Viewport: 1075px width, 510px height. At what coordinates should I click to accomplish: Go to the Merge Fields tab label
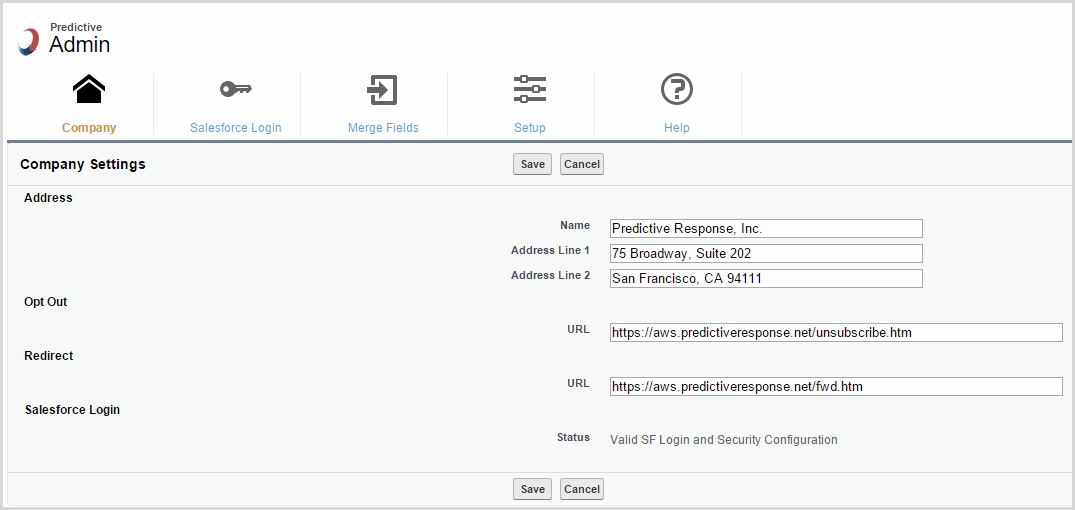(383, 128)
